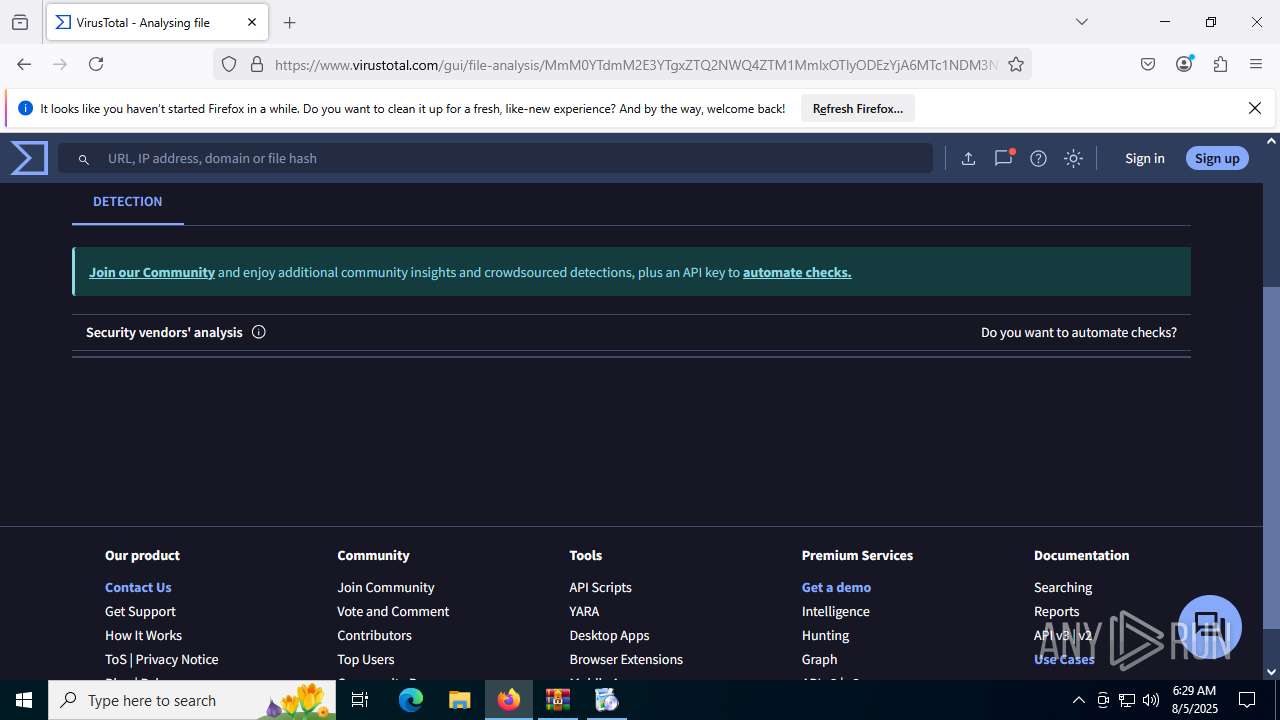Show hidden system tray icons chevron
The width and height of the screenshot is (1280, 720).
pos(1078,700)
